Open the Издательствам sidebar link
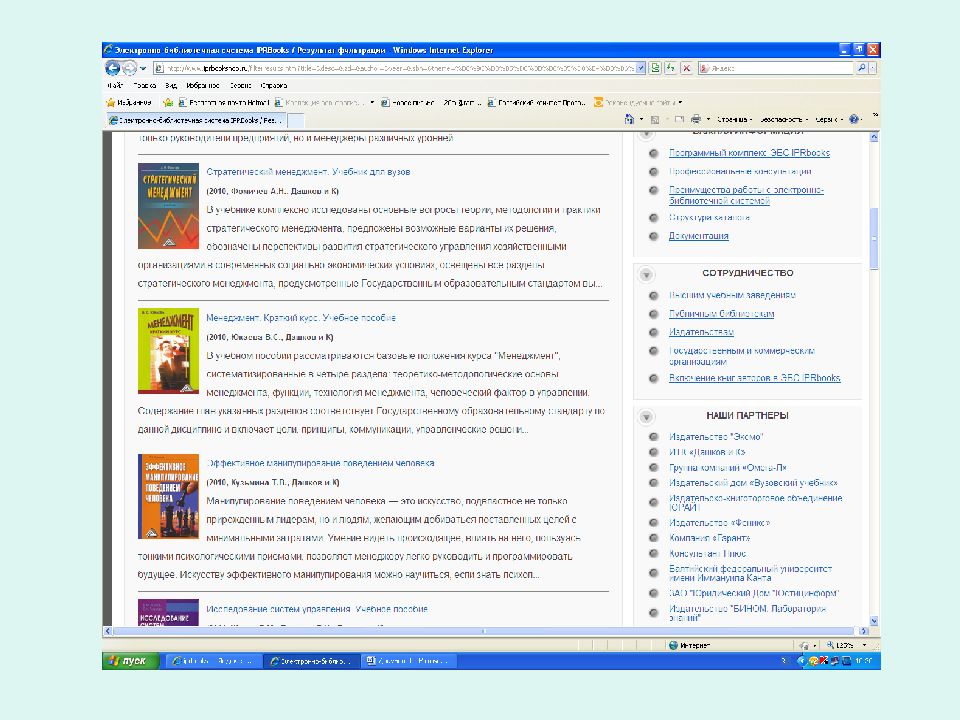 coord(701,332)
